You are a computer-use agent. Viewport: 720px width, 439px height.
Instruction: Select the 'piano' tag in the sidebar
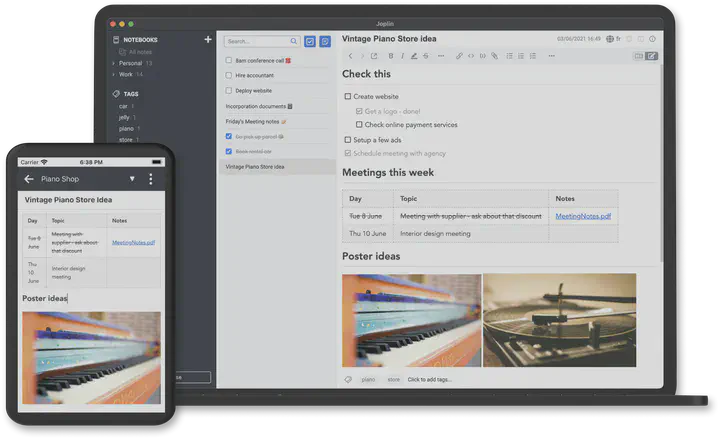point(126,128)
